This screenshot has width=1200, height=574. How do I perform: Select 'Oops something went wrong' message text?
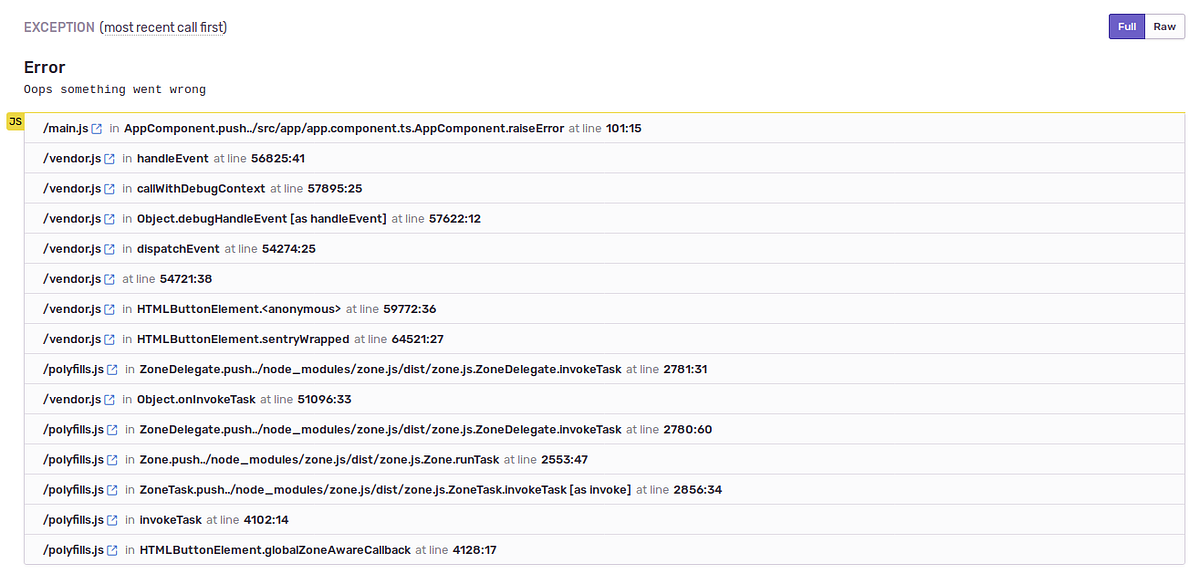115,90
